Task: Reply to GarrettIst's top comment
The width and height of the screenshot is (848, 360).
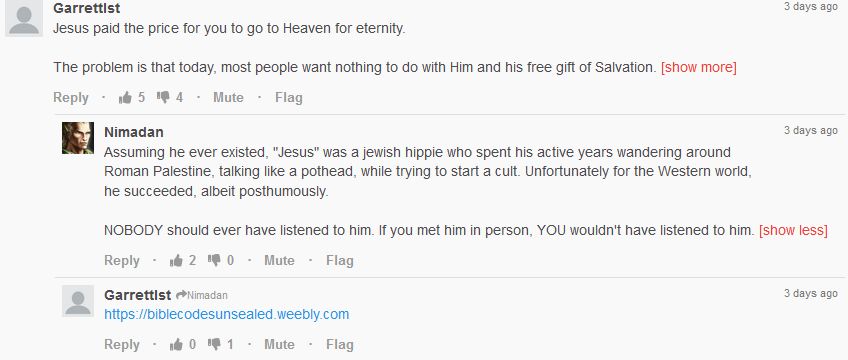Action: (71, 98)
